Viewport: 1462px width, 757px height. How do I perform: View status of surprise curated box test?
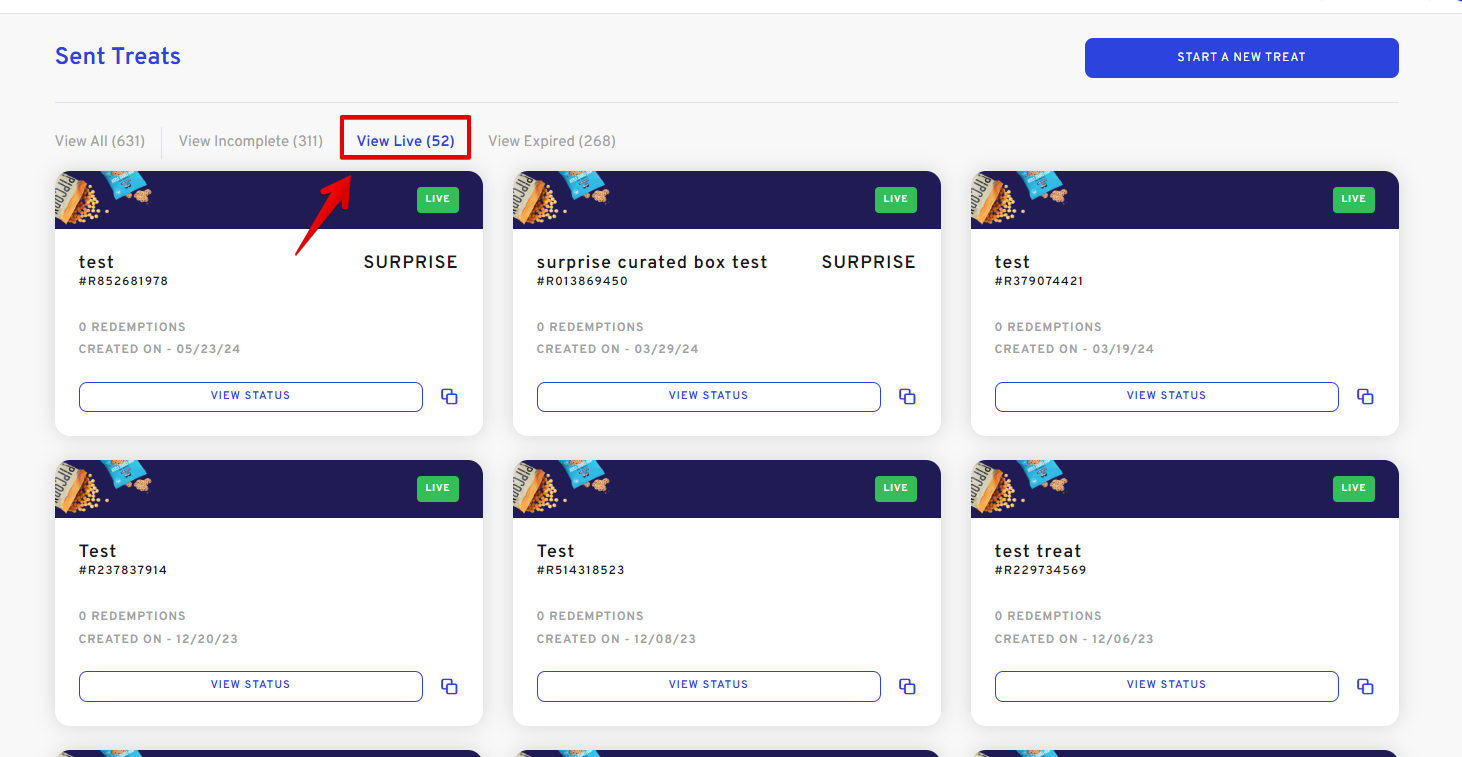tap(708, 396)
